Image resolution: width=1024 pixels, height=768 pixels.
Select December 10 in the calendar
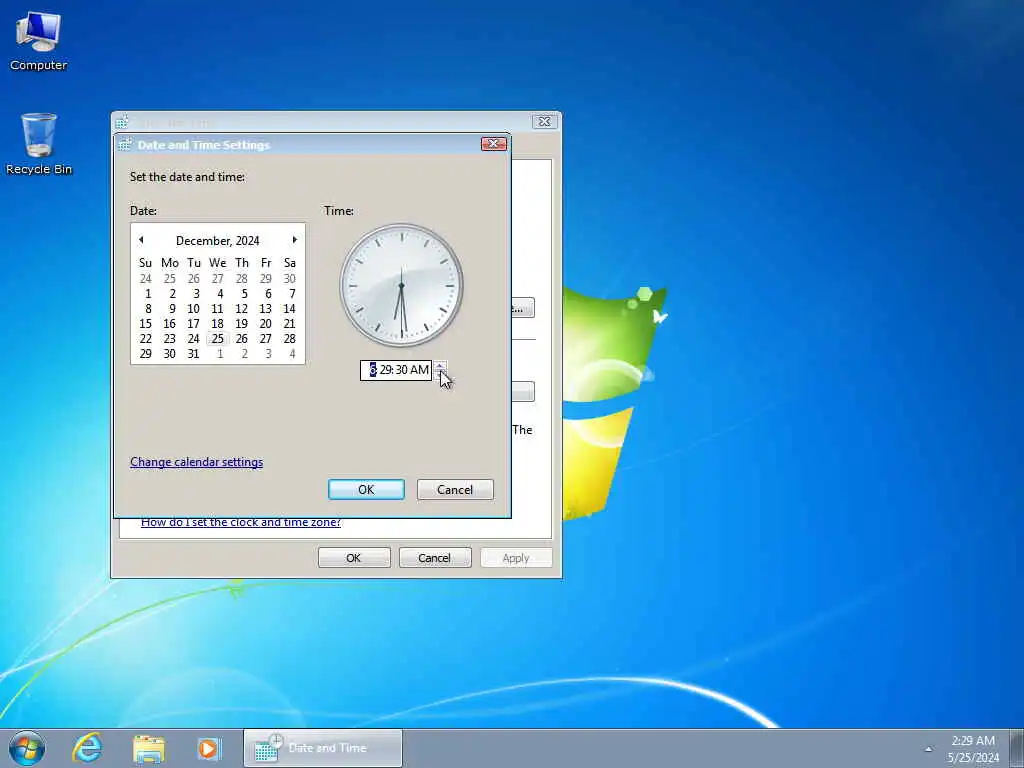point(193,309)
